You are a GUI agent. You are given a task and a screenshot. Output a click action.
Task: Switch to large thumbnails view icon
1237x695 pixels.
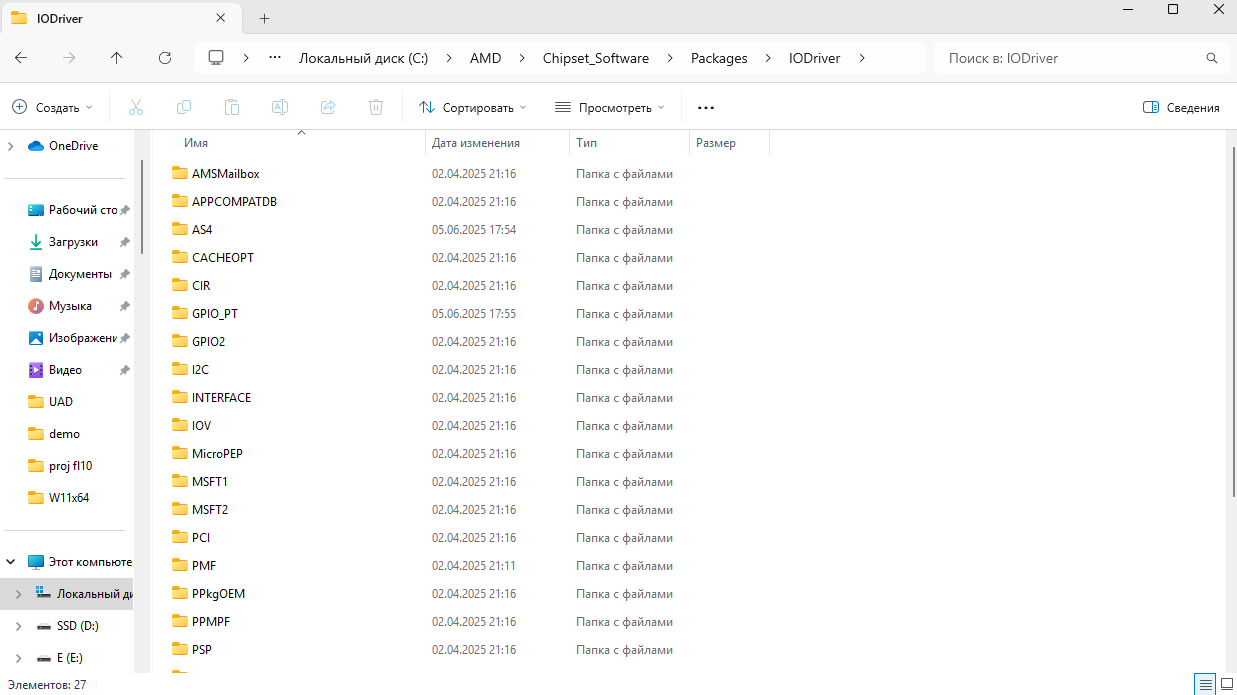tap(1227, 685)
